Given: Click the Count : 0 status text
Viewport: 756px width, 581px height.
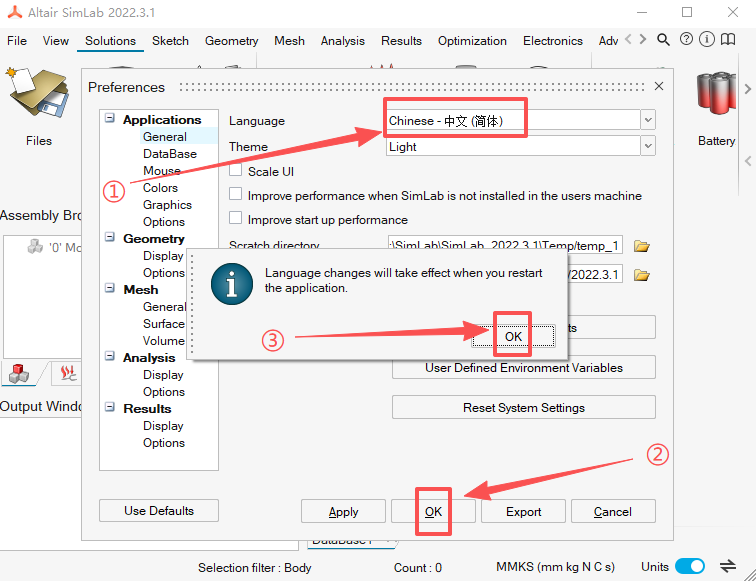Looking at the screenshot, I should (418, 567).
